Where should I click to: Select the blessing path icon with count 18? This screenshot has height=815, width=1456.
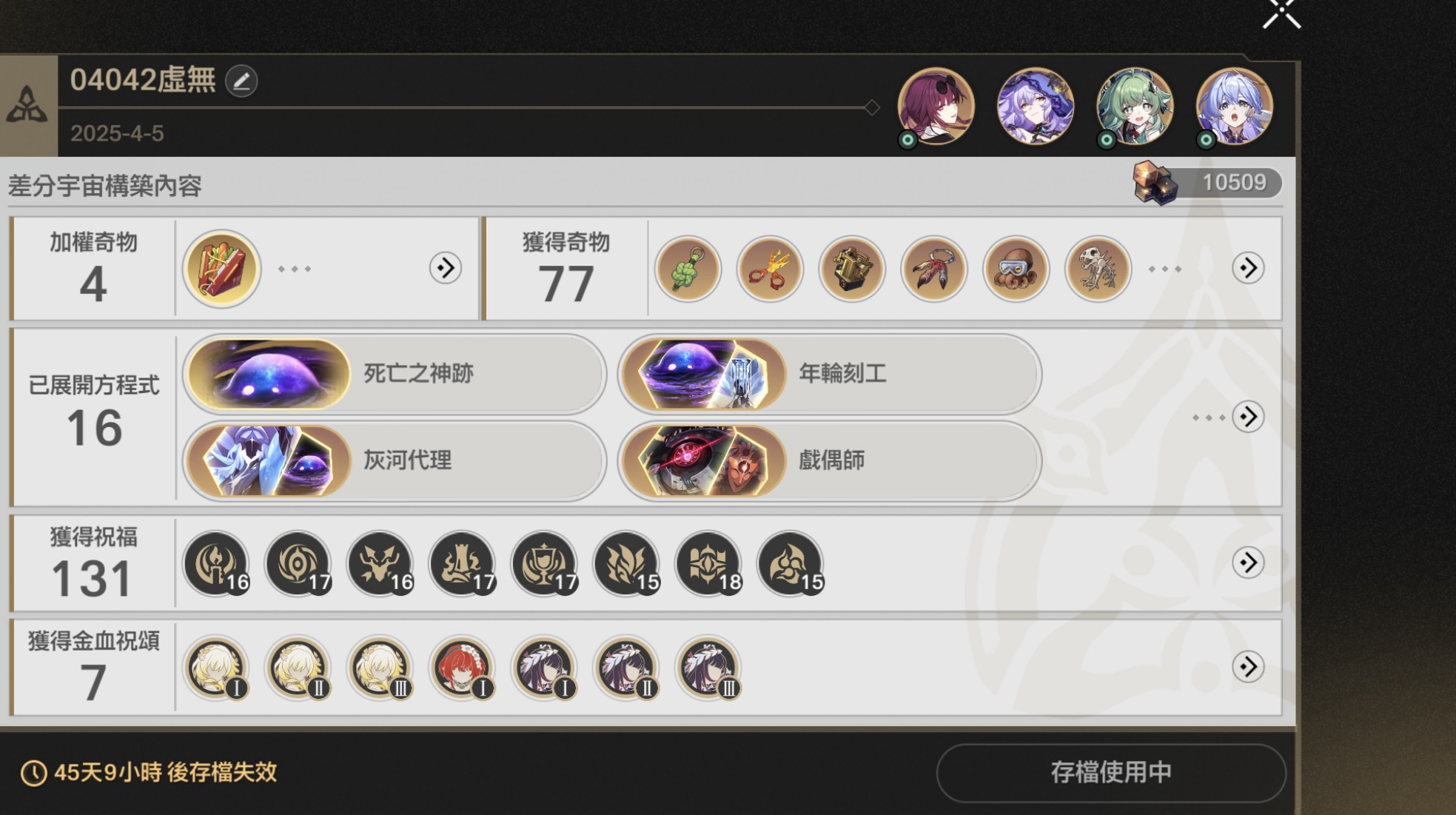click(x=709, y=563)
